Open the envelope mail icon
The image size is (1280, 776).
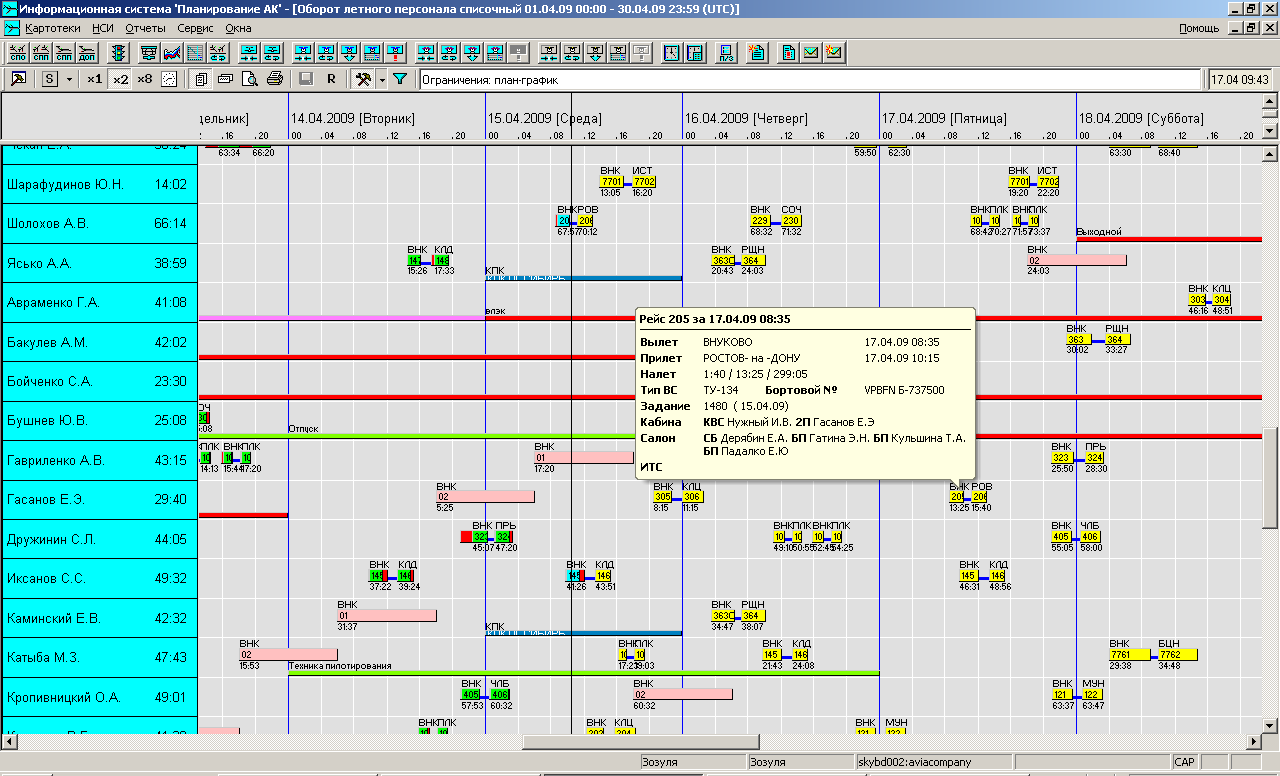[x=811, y=52]
